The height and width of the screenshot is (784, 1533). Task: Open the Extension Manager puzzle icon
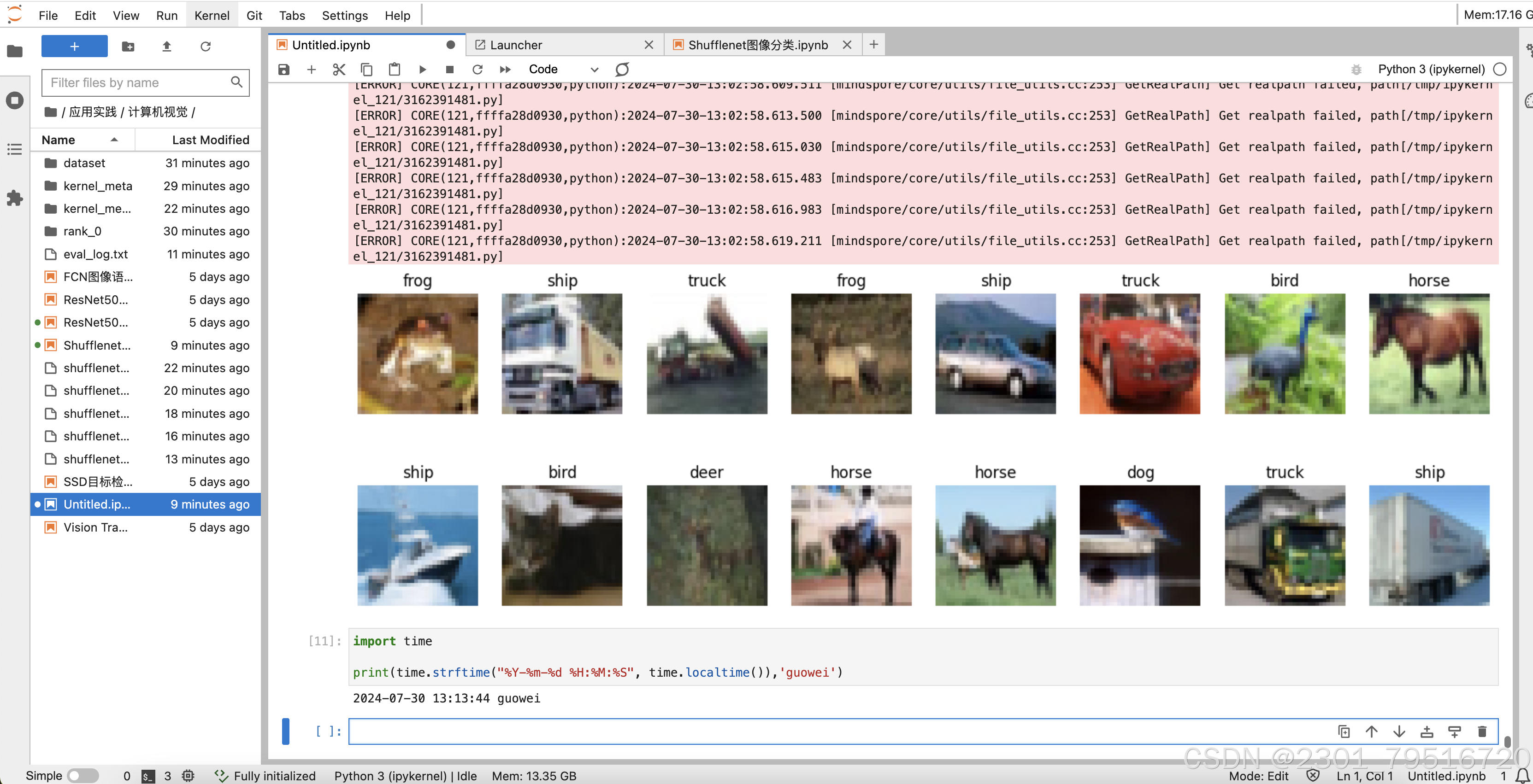[14, 198]
